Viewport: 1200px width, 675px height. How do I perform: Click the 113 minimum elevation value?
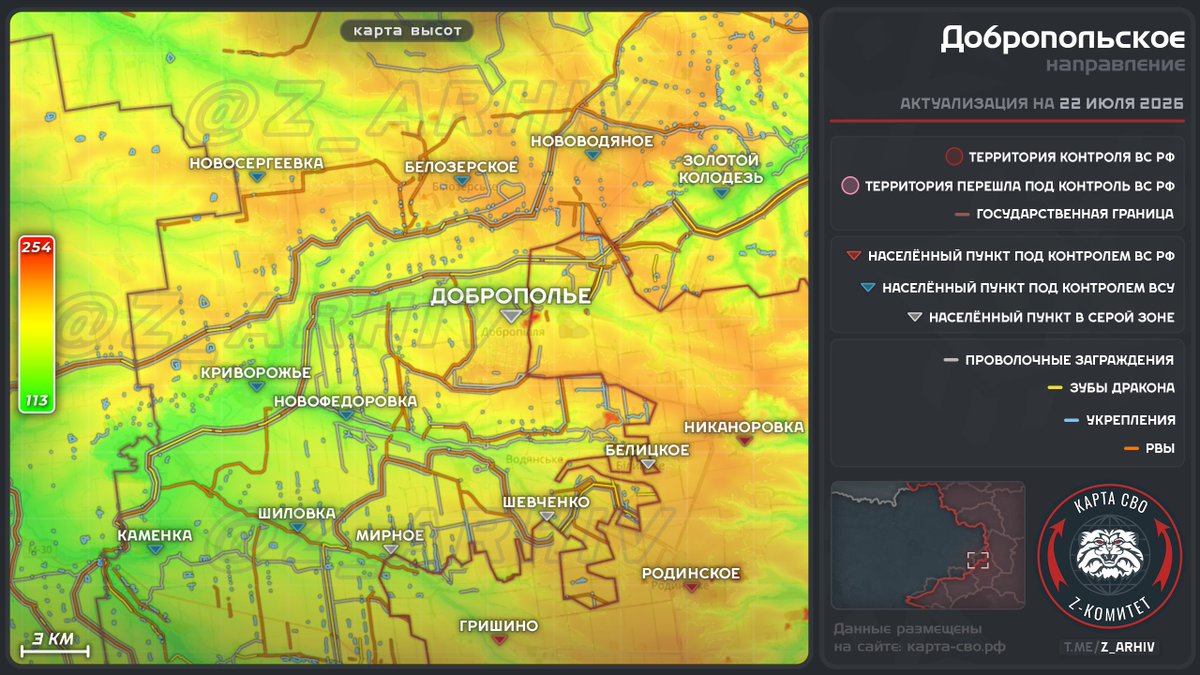tap(36, 402)
